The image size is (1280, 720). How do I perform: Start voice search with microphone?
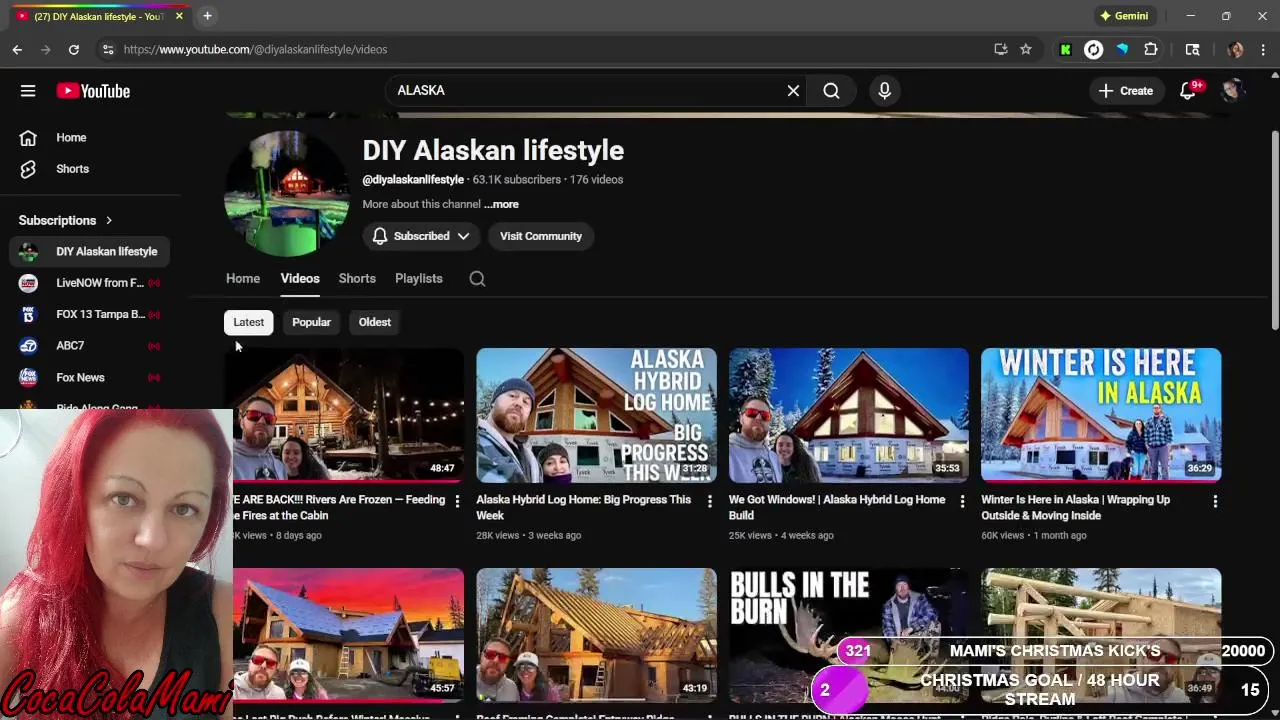pos(884,91)
